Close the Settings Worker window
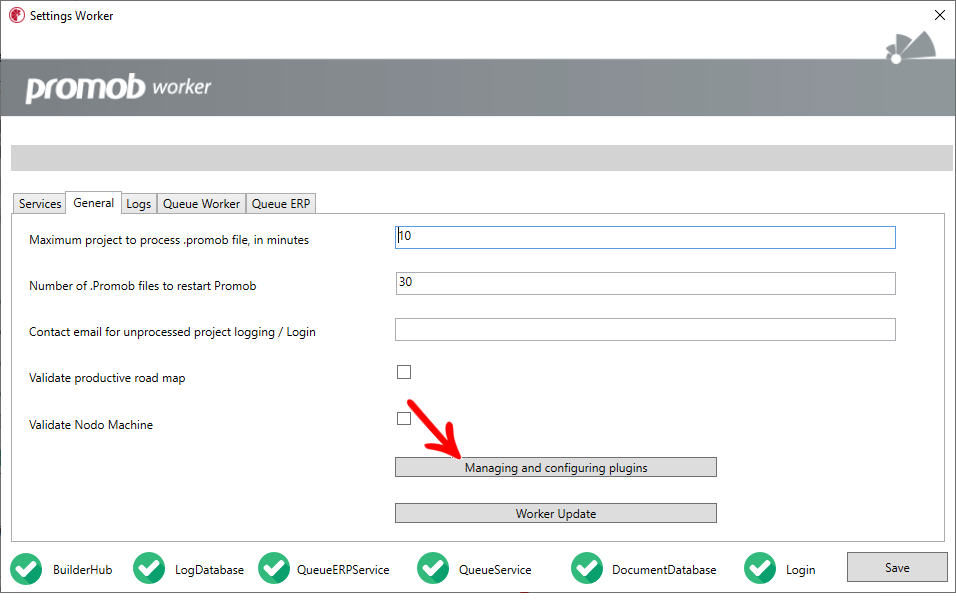This screenshot has height=601, width=956. pos(940,15)
